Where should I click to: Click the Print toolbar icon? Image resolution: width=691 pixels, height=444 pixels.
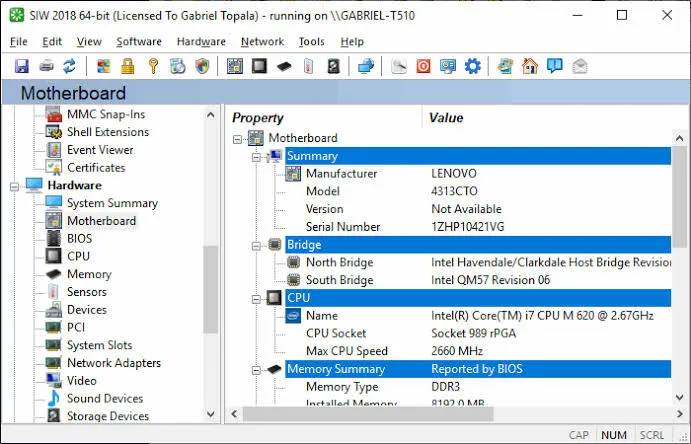[x=46, y=67]
